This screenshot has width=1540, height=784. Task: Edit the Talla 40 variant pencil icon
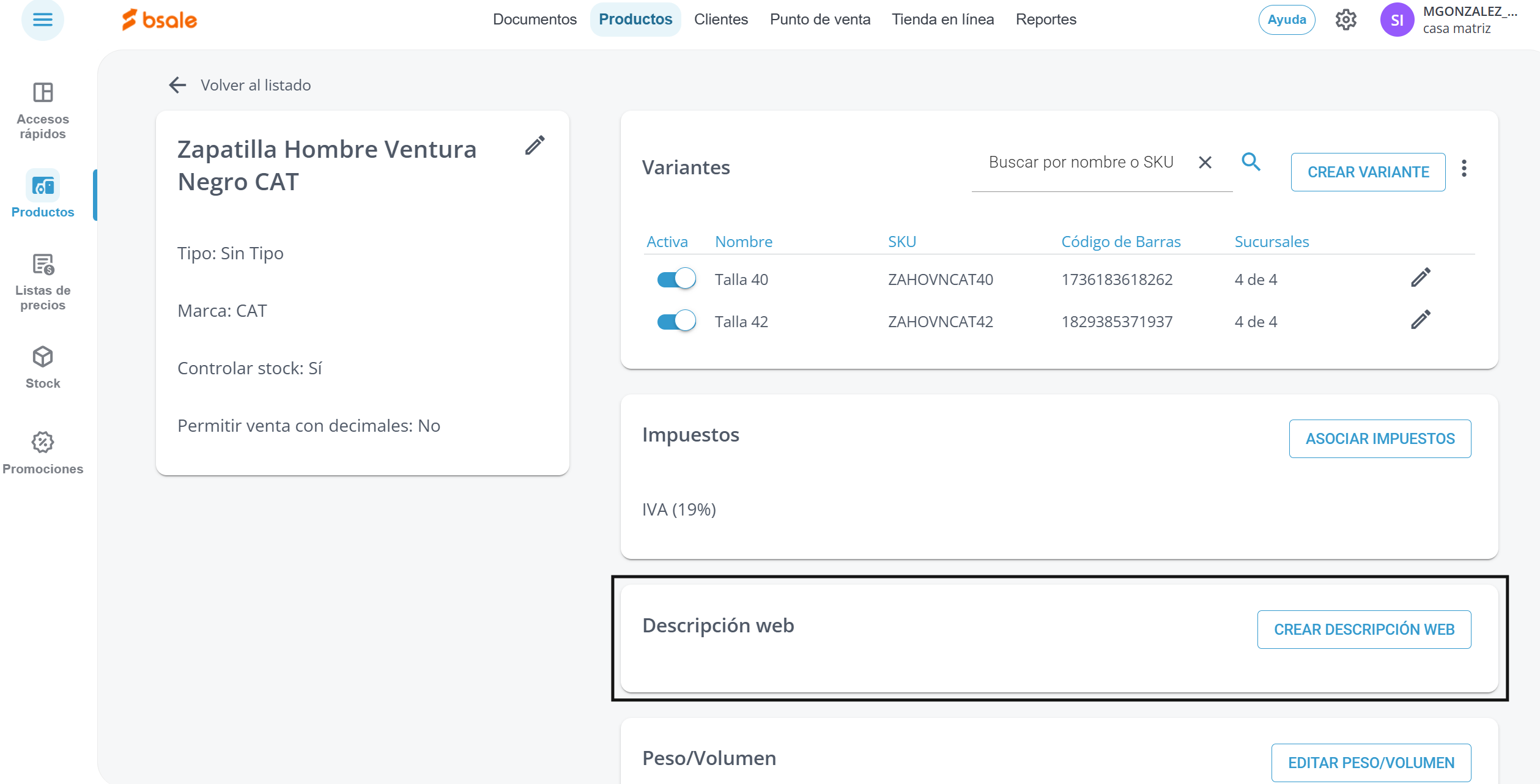[1420, 278]
